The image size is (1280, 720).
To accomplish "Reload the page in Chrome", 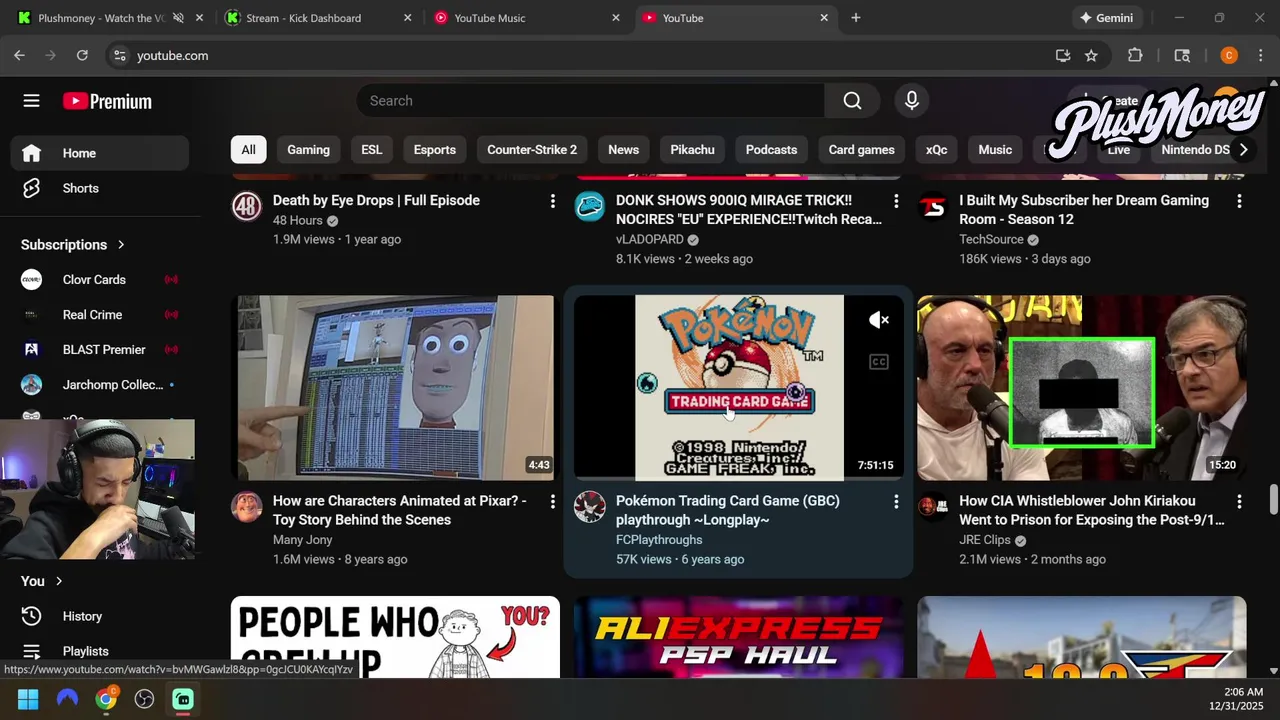I will click(82, 56).
